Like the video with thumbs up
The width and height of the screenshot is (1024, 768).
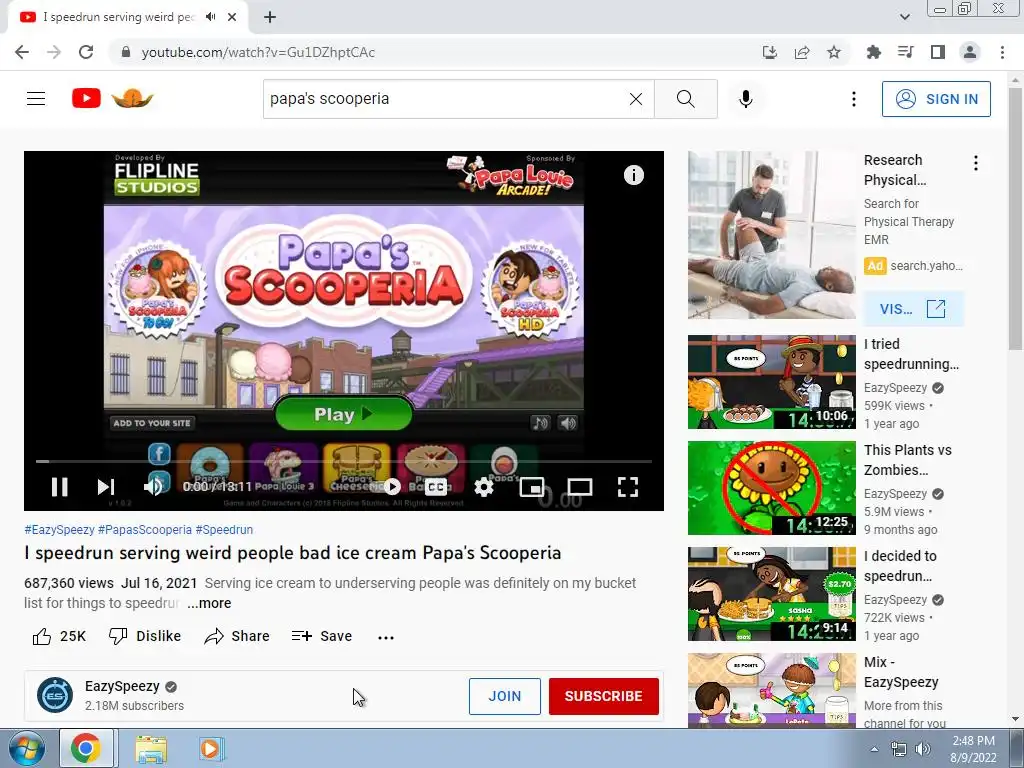pos(59,636)
